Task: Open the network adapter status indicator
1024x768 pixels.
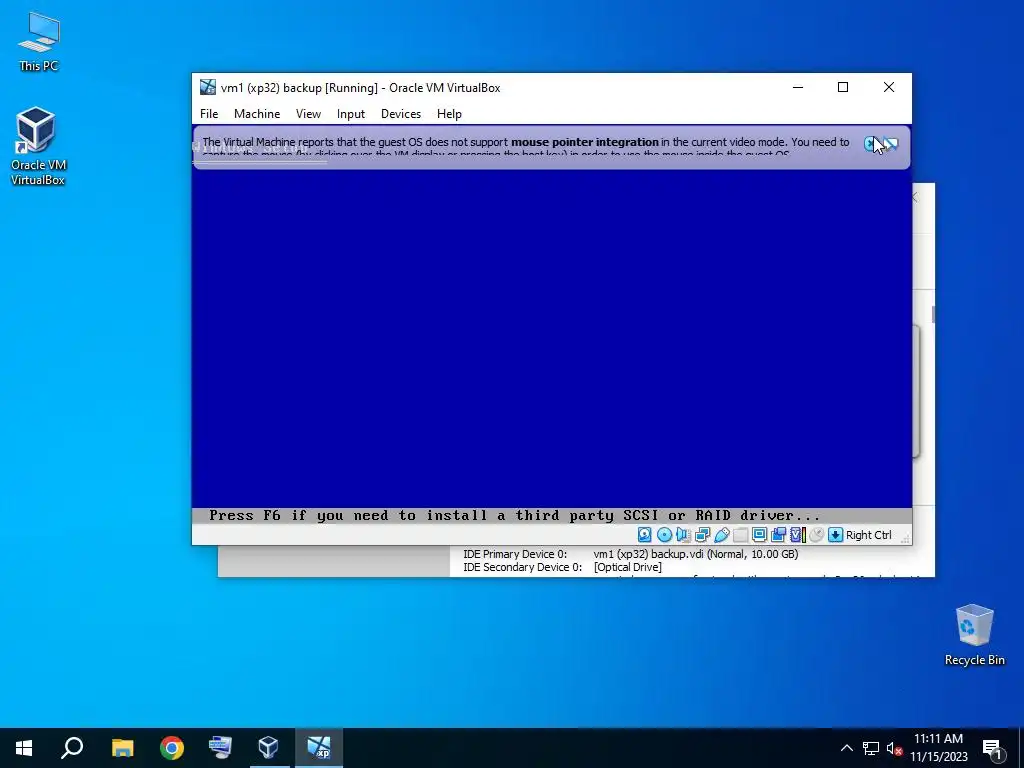Action: [x=703, y=535]
